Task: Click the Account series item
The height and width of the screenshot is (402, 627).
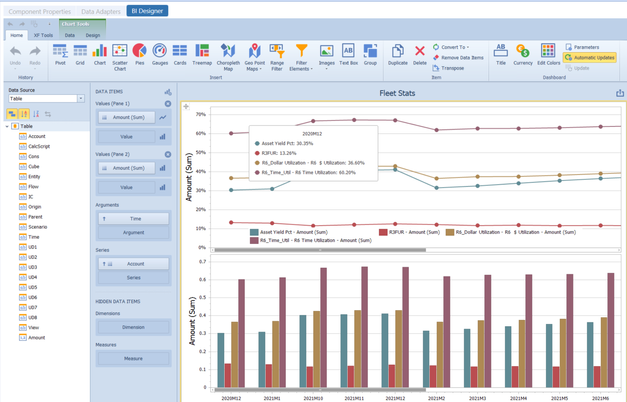Action: coord(134,264)
